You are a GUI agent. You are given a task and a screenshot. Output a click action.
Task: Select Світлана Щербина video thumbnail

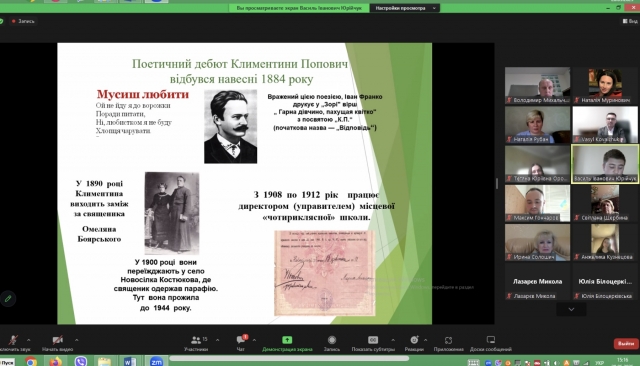pos(605,203)
